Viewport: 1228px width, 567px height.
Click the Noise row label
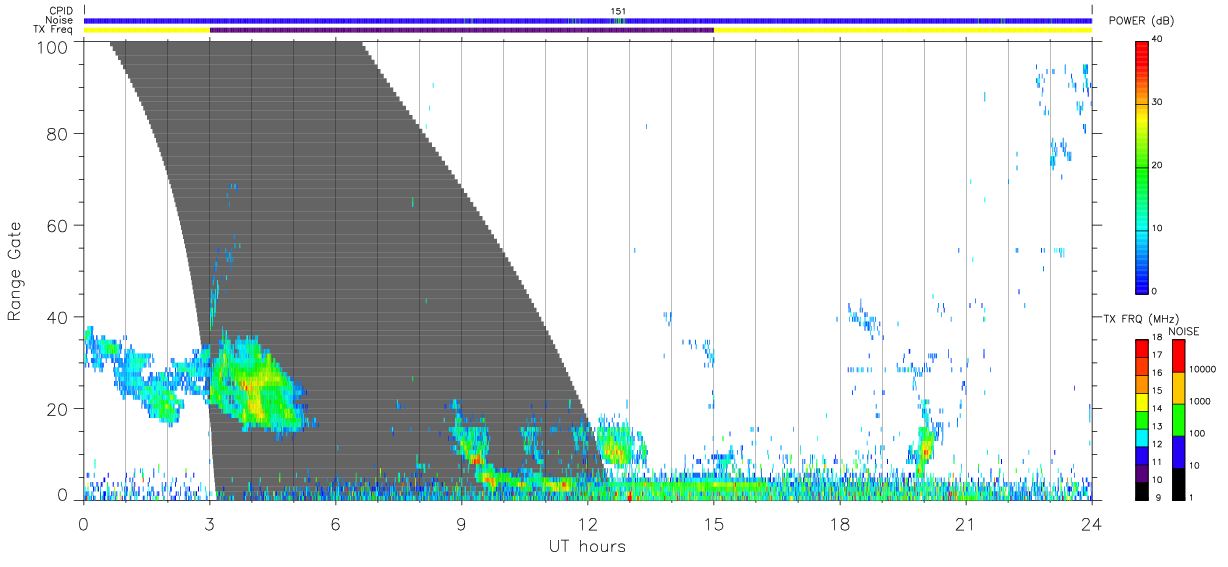pos(59,20)
